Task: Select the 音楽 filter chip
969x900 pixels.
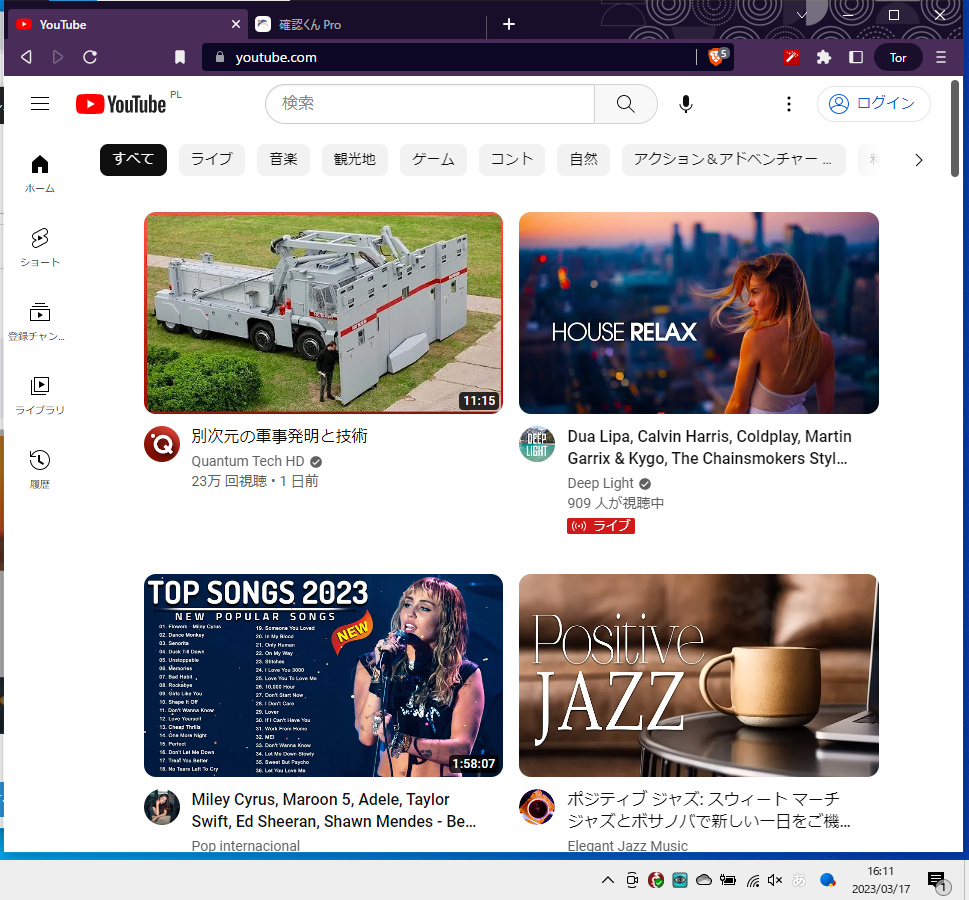Action: click(x=284, y=159)
